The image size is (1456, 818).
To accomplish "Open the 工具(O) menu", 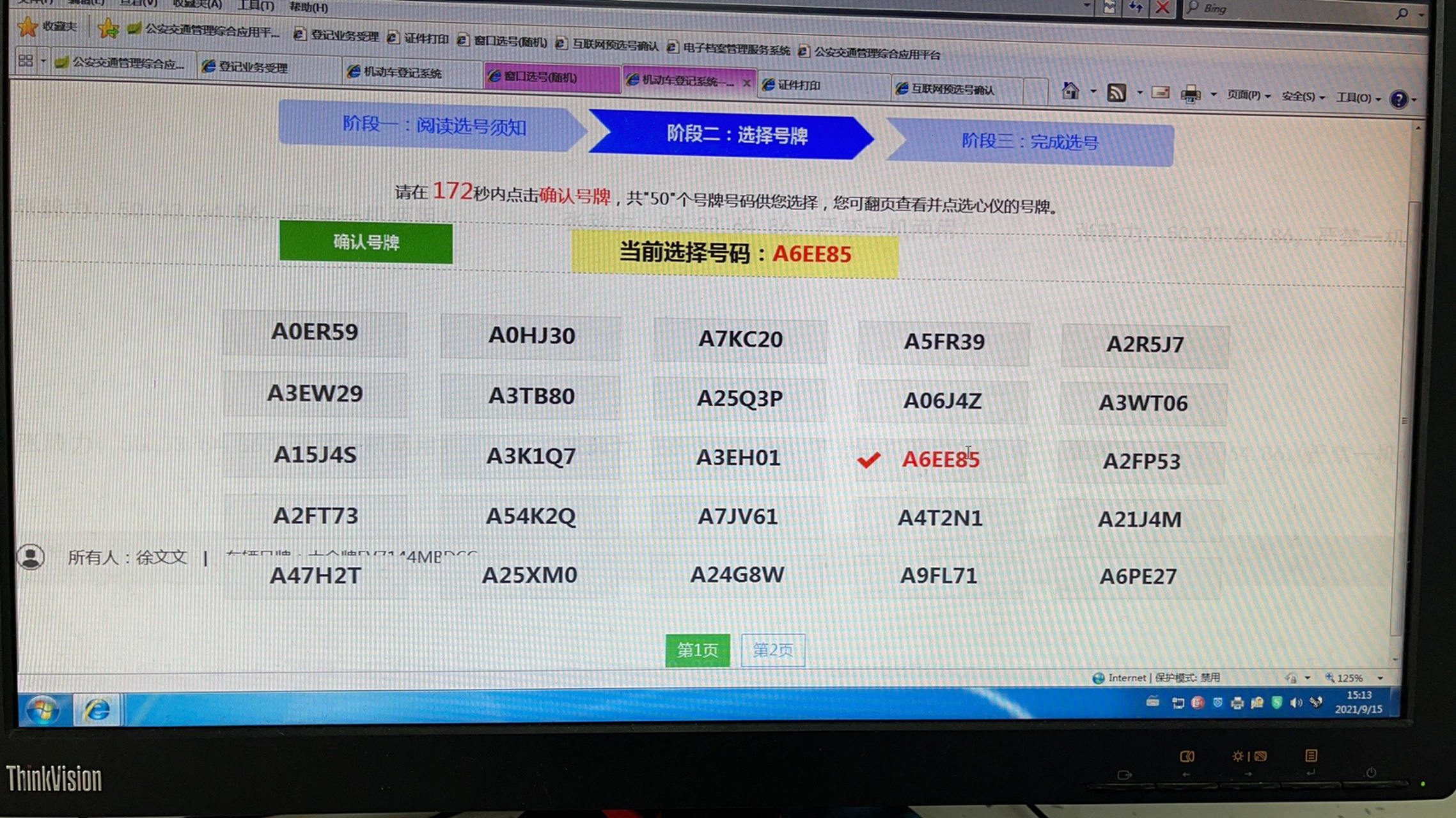I will coord(1354,98).
